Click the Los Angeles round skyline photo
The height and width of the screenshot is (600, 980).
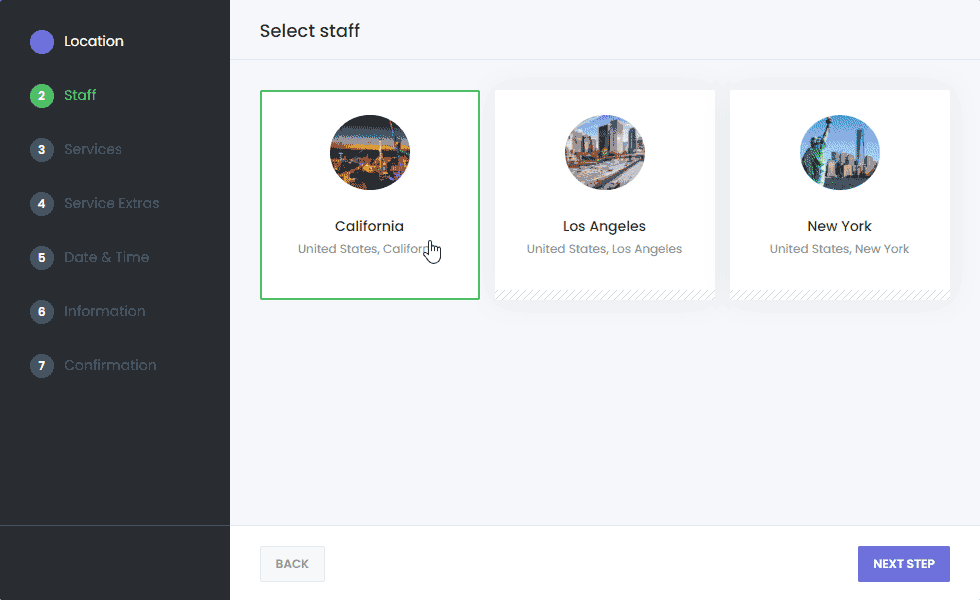[x=605, y=152]
